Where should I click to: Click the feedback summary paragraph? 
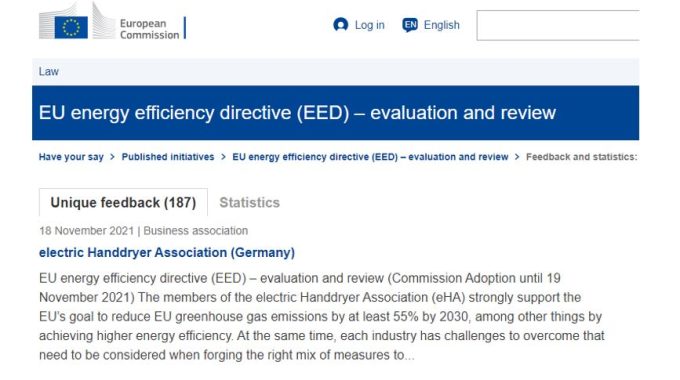[321, 317]
